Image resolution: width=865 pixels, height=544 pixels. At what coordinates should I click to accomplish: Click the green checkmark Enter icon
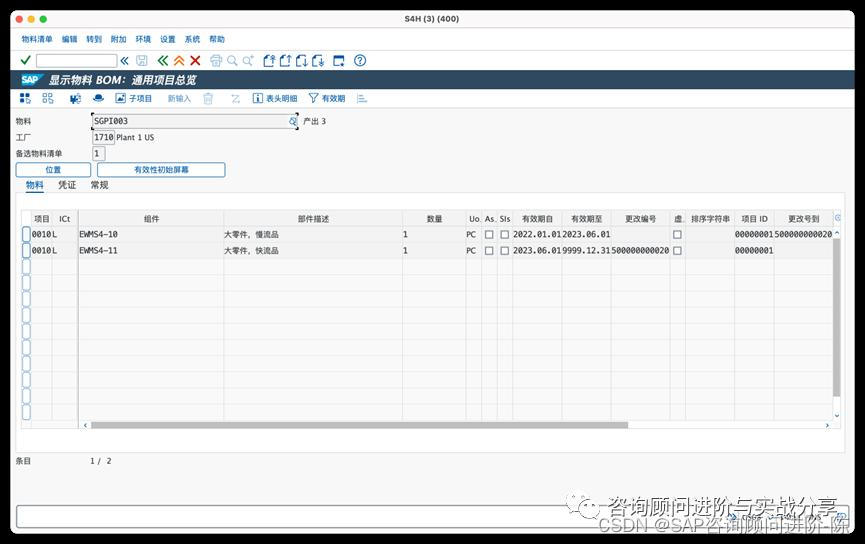(x=25, y=60)
